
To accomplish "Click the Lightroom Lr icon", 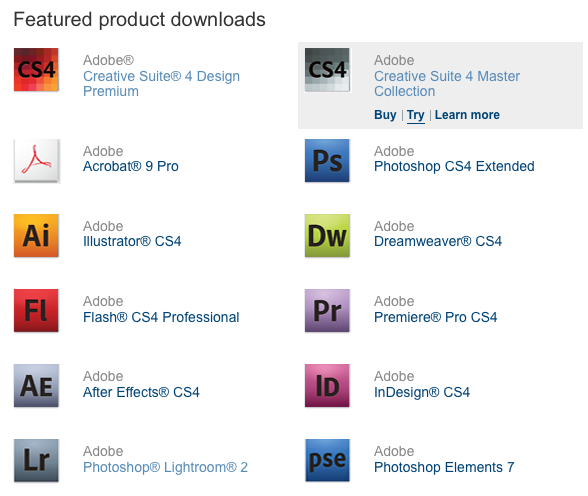I will [x=36, y=460].
